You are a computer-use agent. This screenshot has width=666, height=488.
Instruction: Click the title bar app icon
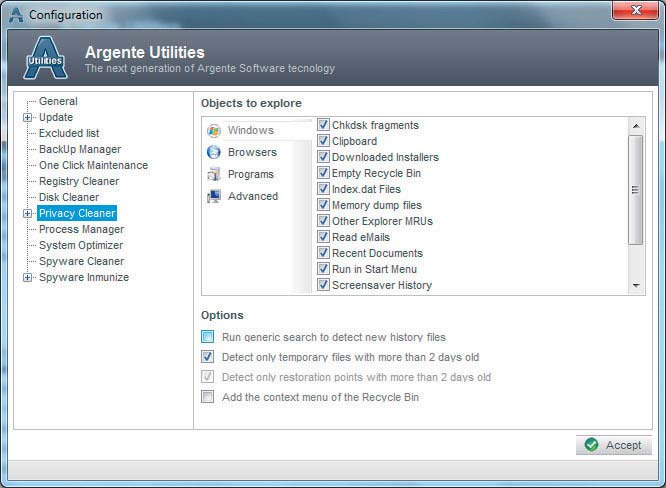[16, 15]
